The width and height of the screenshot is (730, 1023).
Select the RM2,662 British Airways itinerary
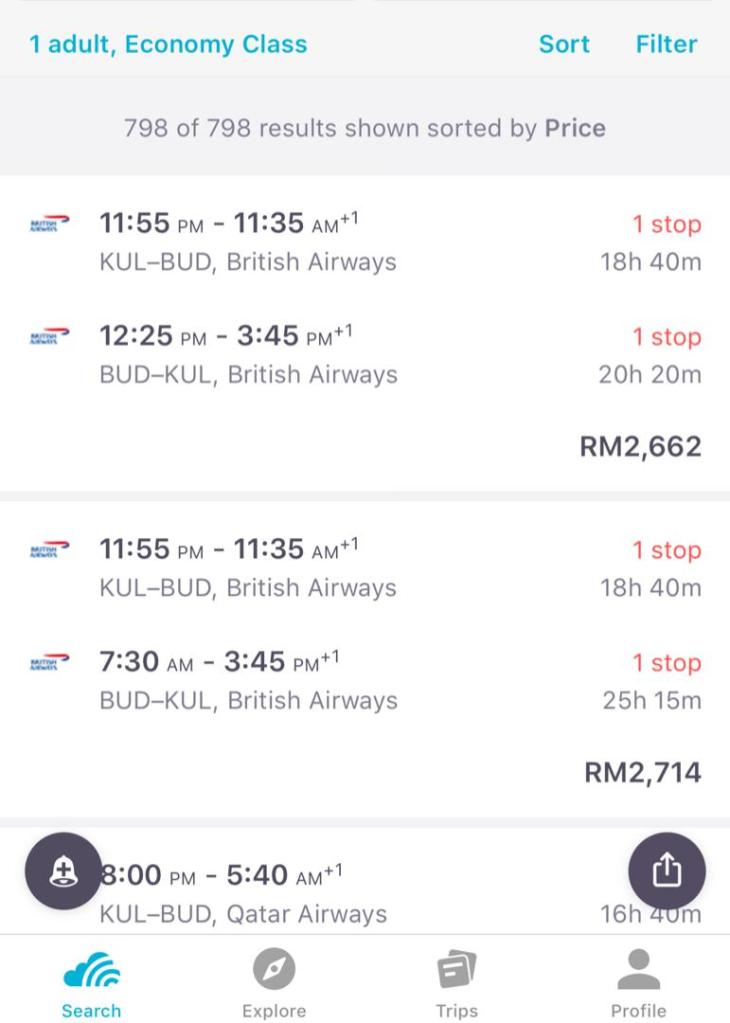tap(640, 446)
